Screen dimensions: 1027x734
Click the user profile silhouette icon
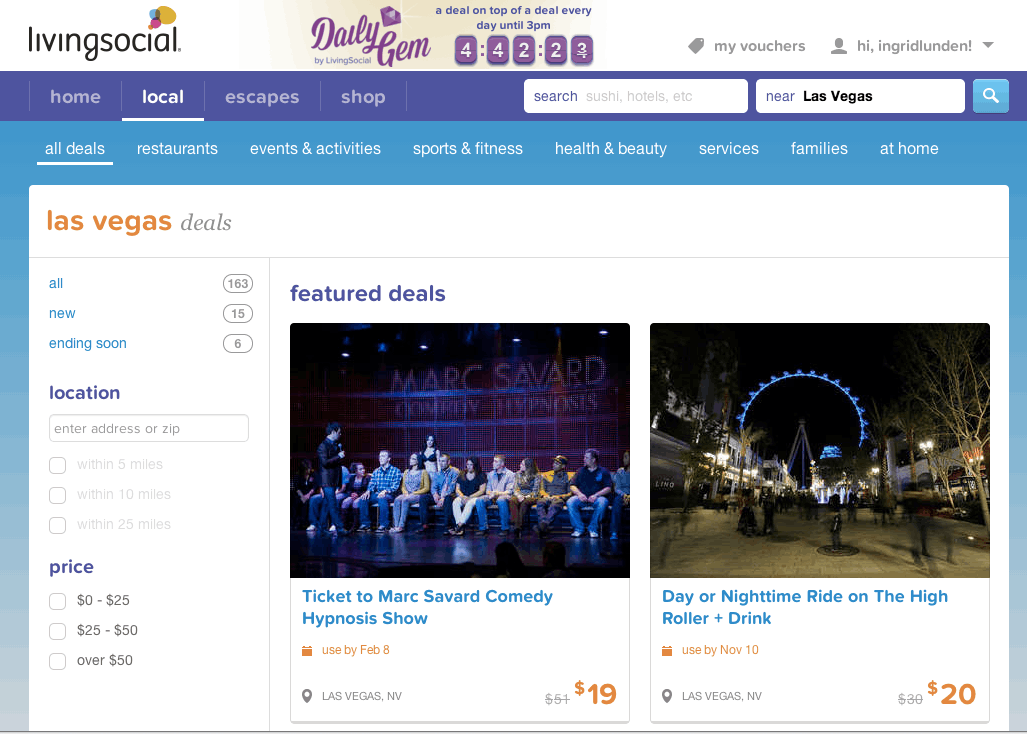(x=838, y=46)
